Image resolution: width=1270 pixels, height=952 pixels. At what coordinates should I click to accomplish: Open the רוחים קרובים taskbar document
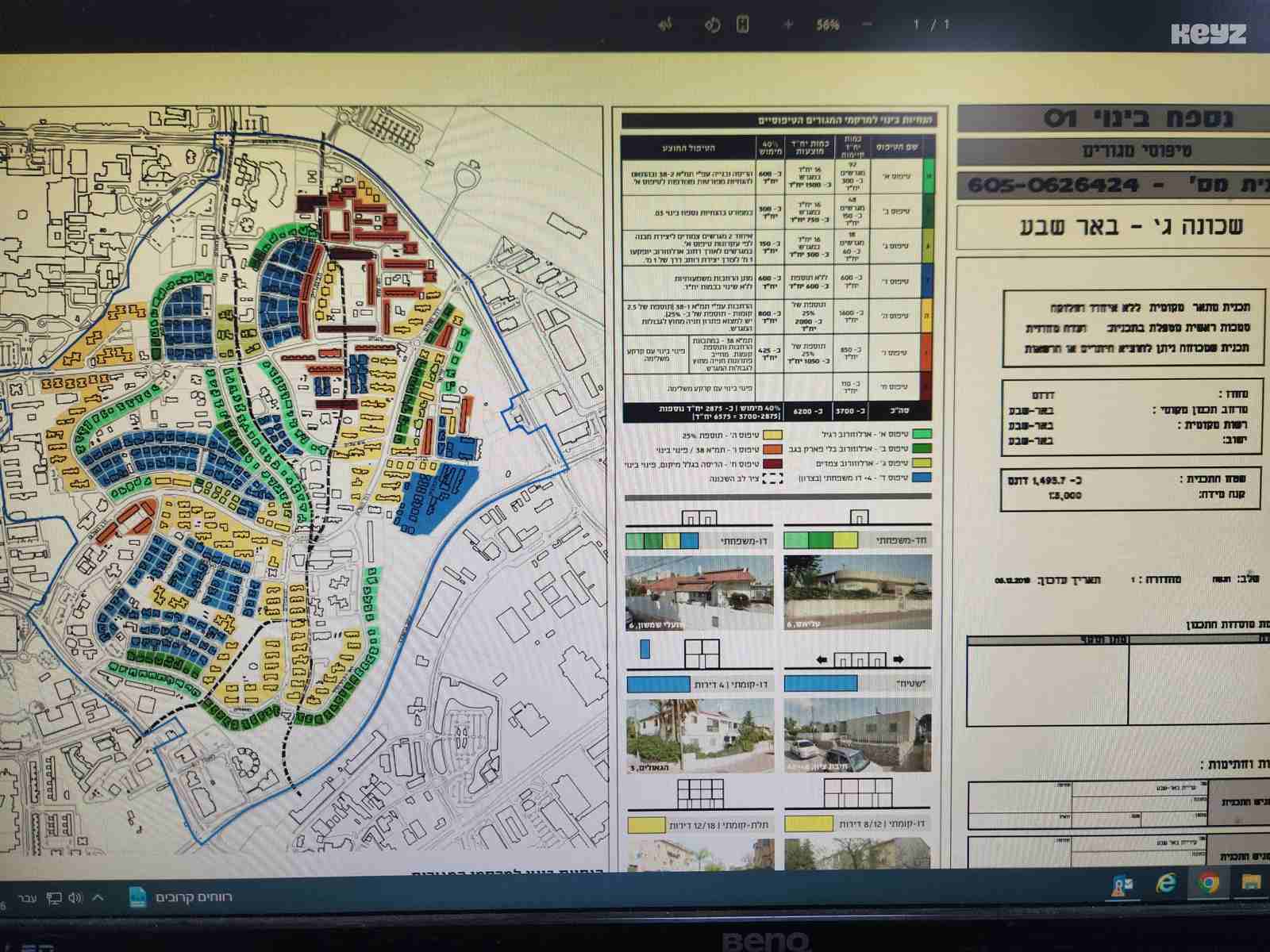(x=180, y=898)
